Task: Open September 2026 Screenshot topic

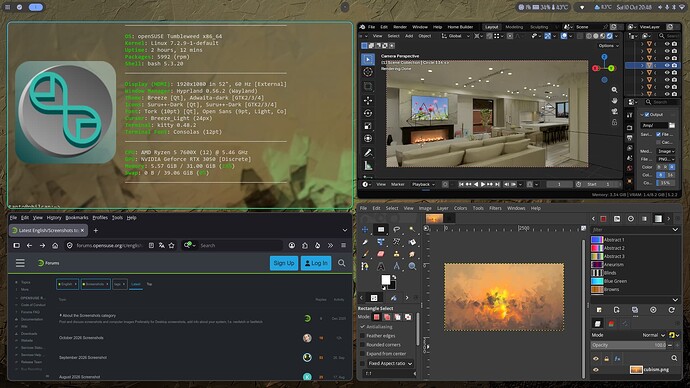Action: (83, 358)
